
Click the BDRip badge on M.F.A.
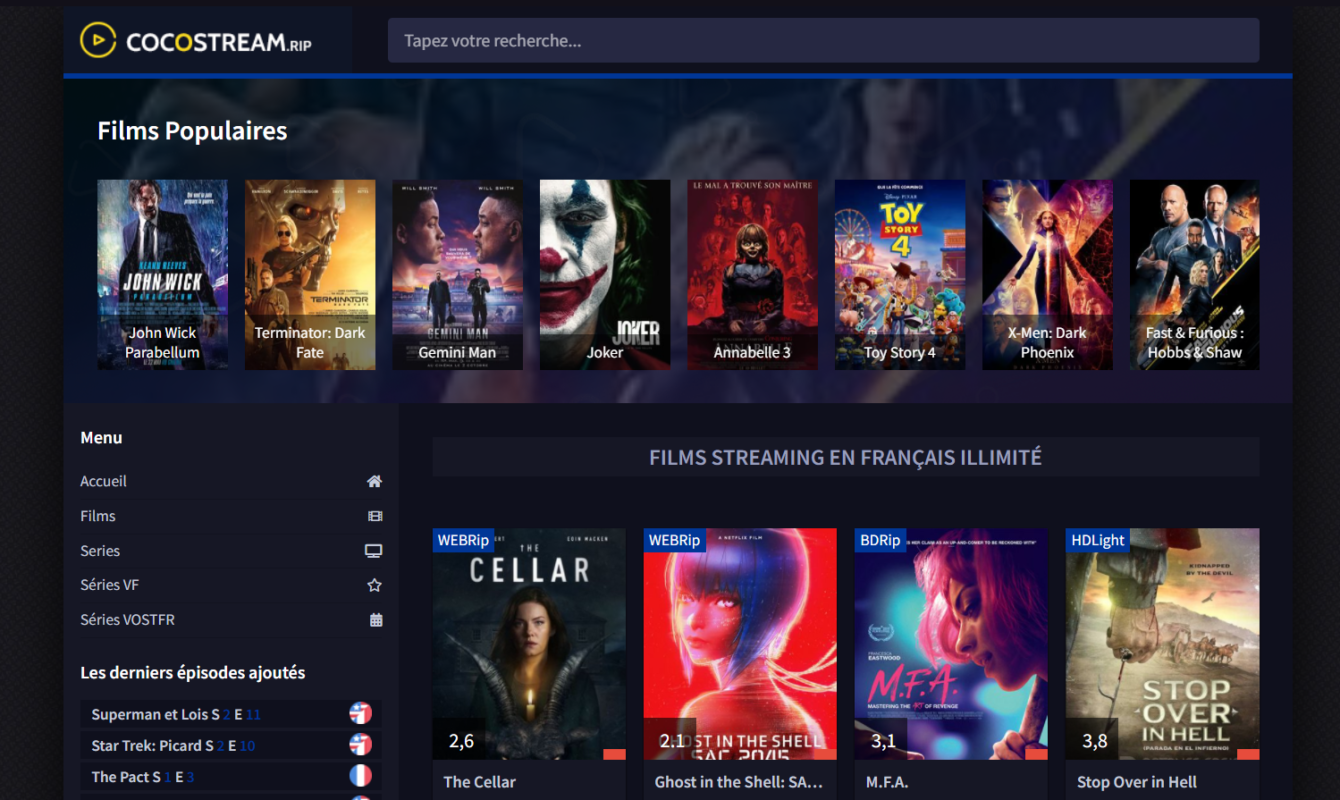[881, 540]
